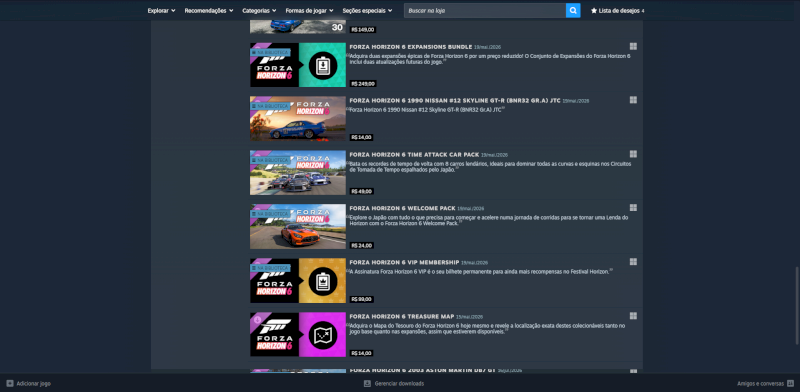Expand Formas de jogar menu
800x392 pixels.
click(x=310, y=10)
